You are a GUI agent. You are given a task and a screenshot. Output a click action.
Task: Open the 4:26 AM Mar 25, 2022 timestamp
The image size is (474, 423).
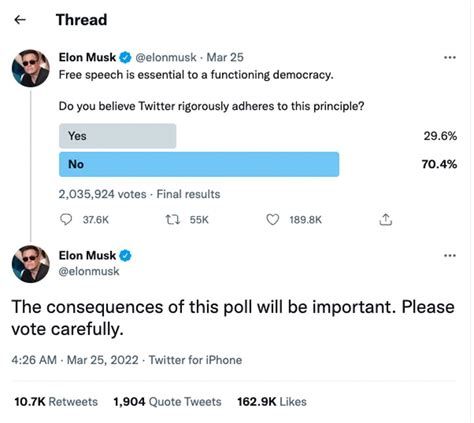point(75,360)
